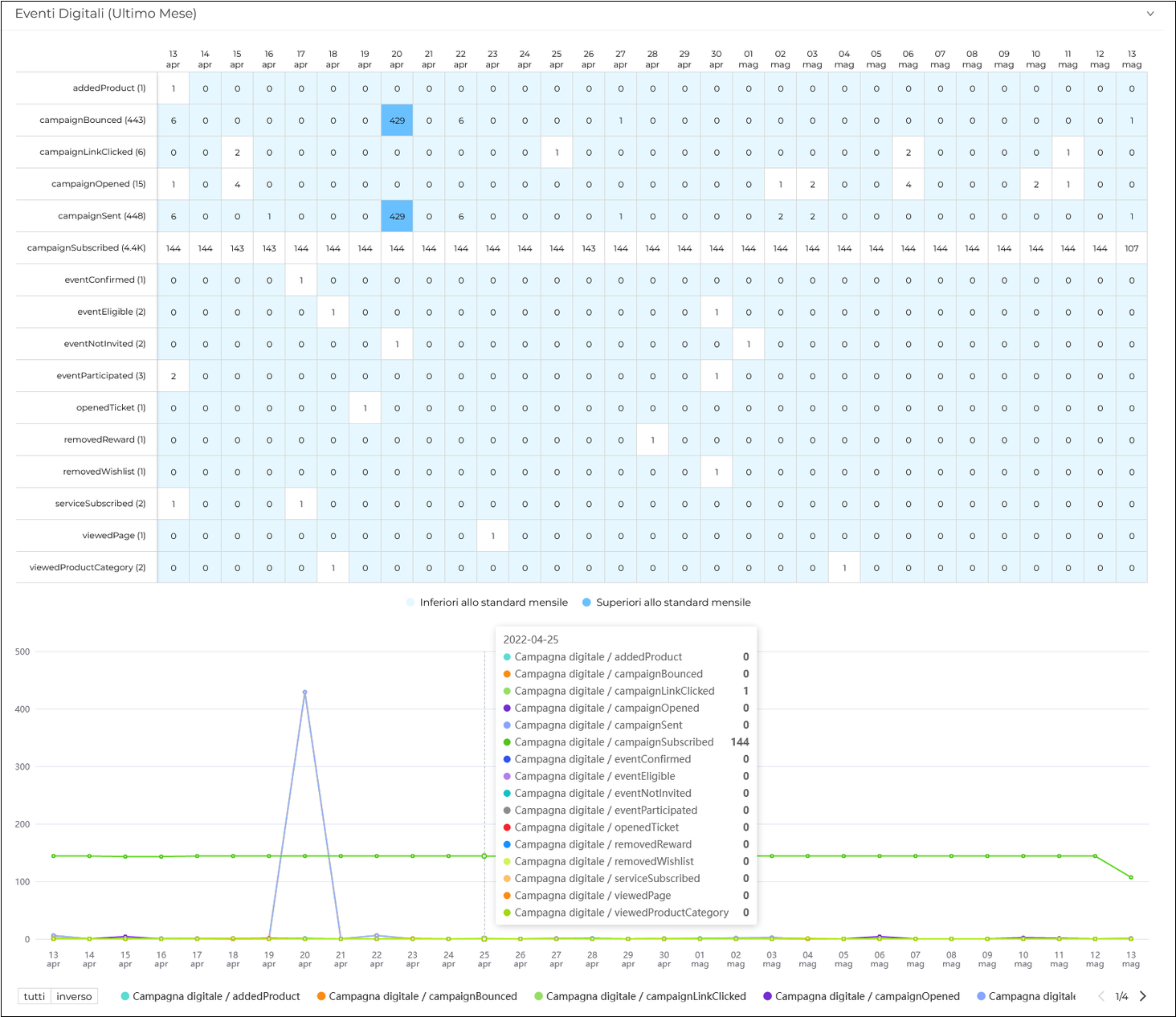Click the Eventi Digitali (Ultimo Mese) title
This screenshot has height=1017, width=1176.
(x=106, y=14)
